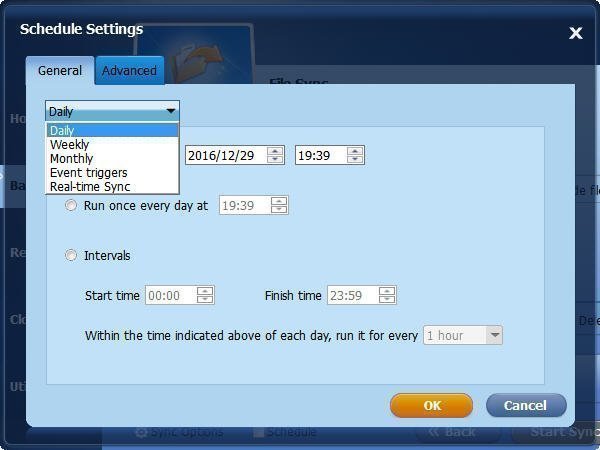600x450 pixels.
Task: Confirm settings with the OK button
Action: pos(432,406)
